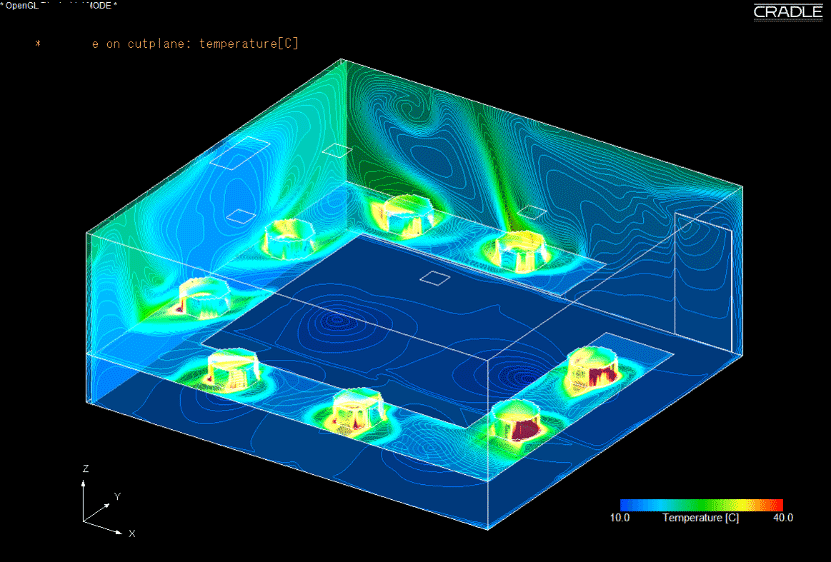Select the 40.0 maximum legend value
Screen dimensions: 831x562
[783, 518]
